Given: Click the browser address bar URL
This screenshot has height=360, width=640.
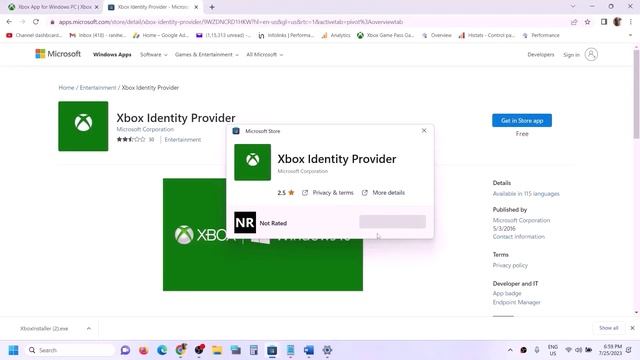Looking at the screenshot, I should [231, 22].
